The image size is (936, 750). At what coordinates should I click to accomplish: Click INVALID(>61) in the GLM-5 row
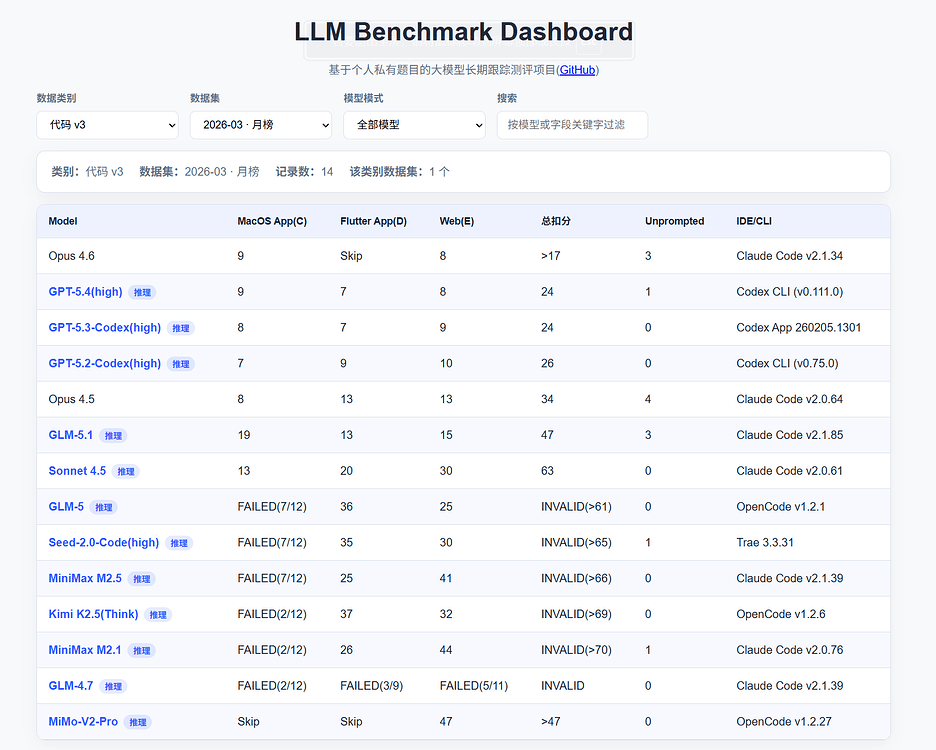(x=577, y=506)
